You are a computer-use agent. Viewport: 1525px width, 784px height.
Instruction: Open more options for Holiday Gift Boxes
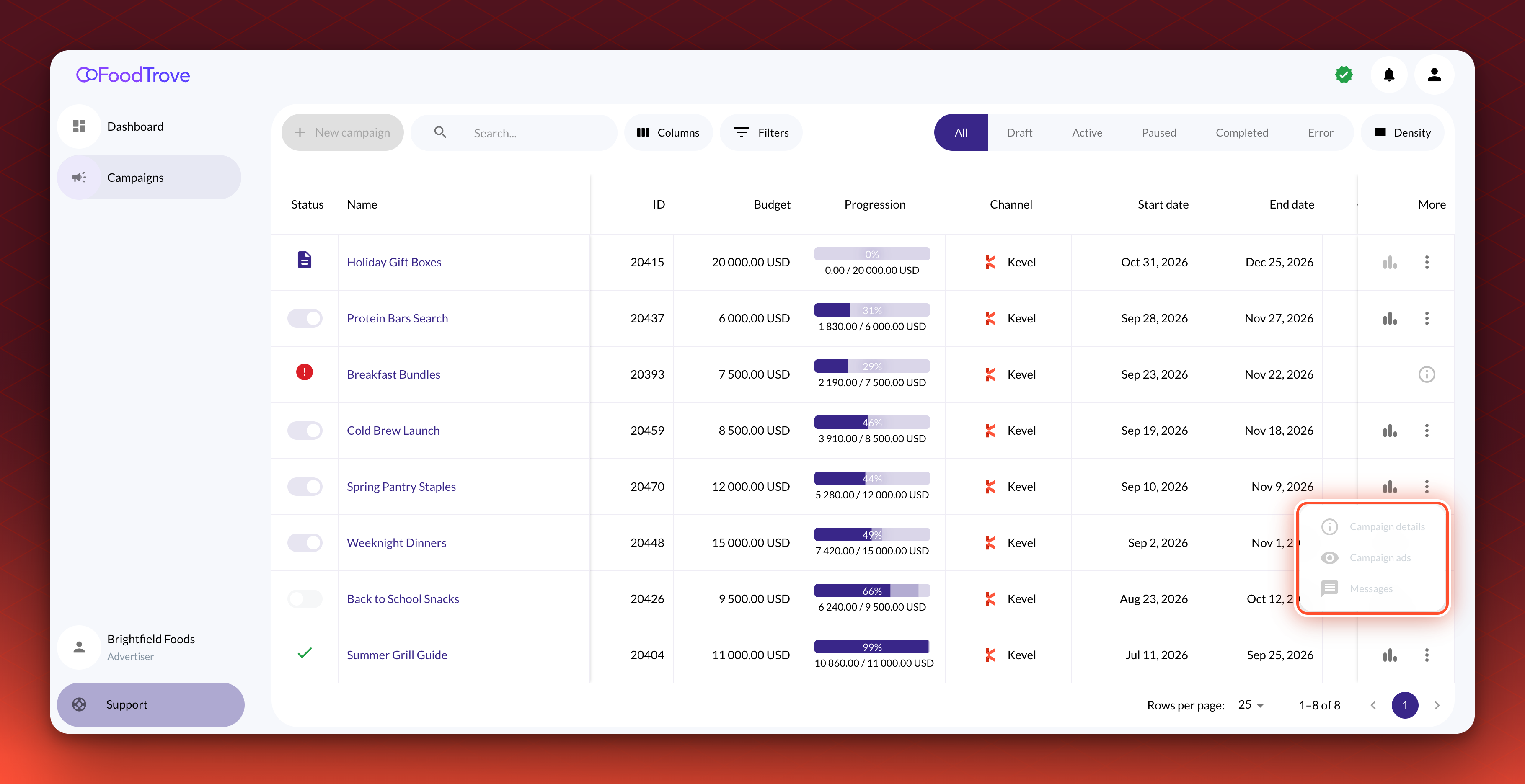tap(1427, 262)
